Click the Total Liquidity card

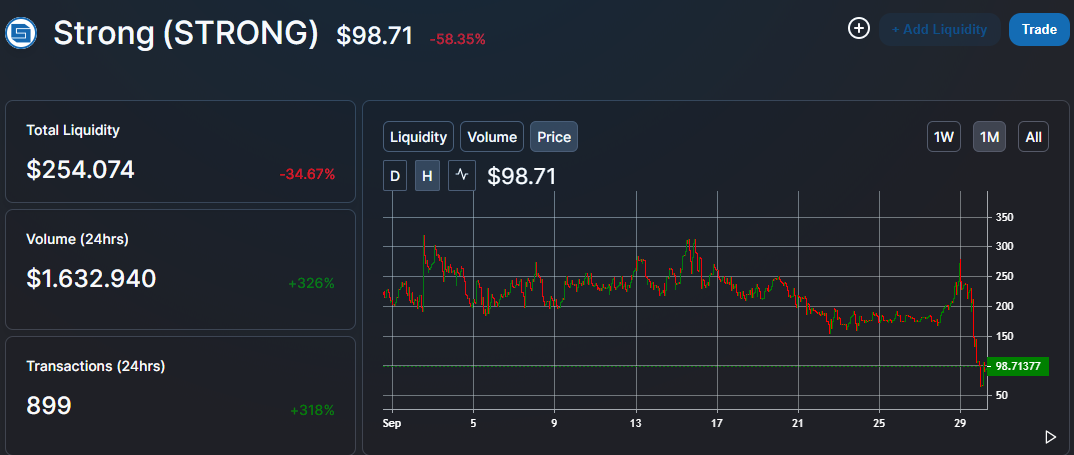pyautogui.click(x=181, y=152)
